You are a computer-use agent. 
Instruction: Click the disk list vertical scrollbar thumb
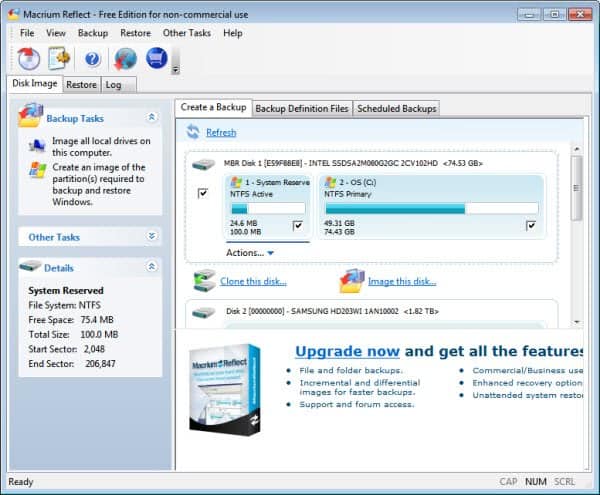(577, 188)
